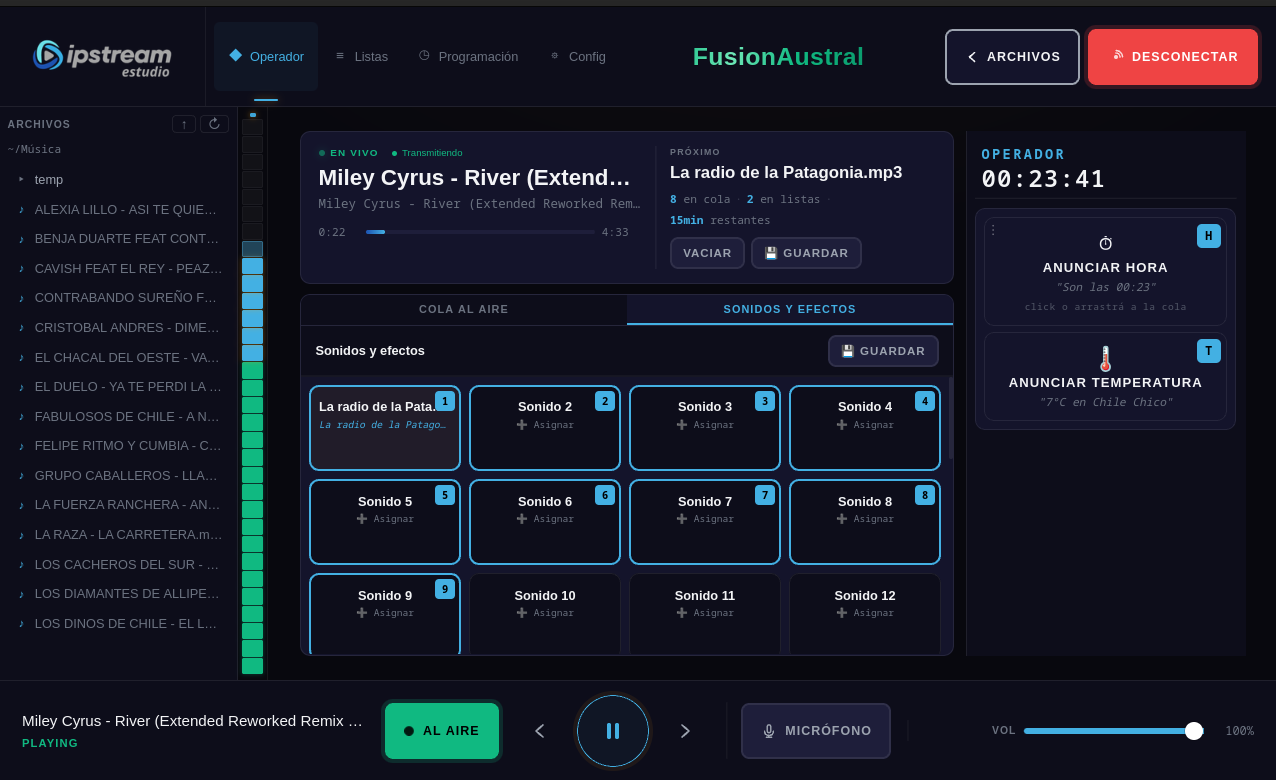Click music note icon beside FABULOSOS DE CHILE
The width and height of the screenshot is (1276, 780).
(x=21, y=416)
